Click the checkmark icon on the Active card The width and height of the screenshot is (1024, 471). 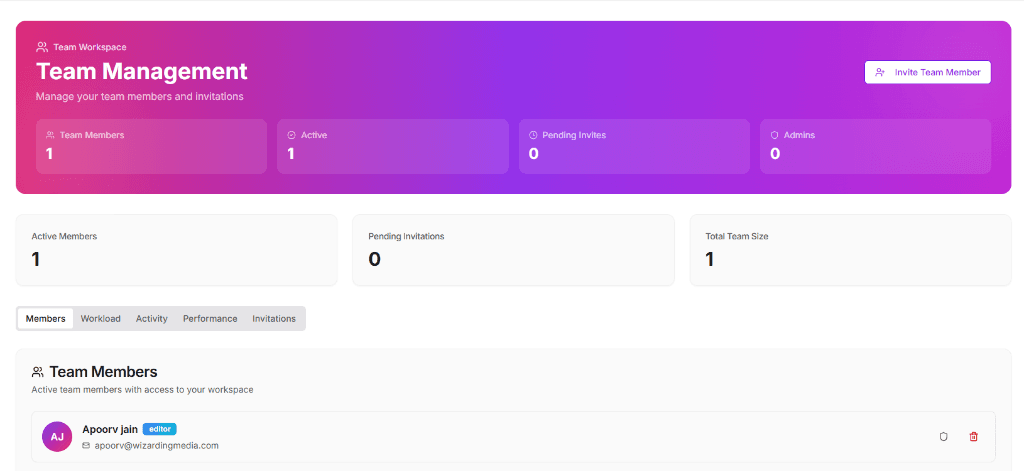point(291,135)
